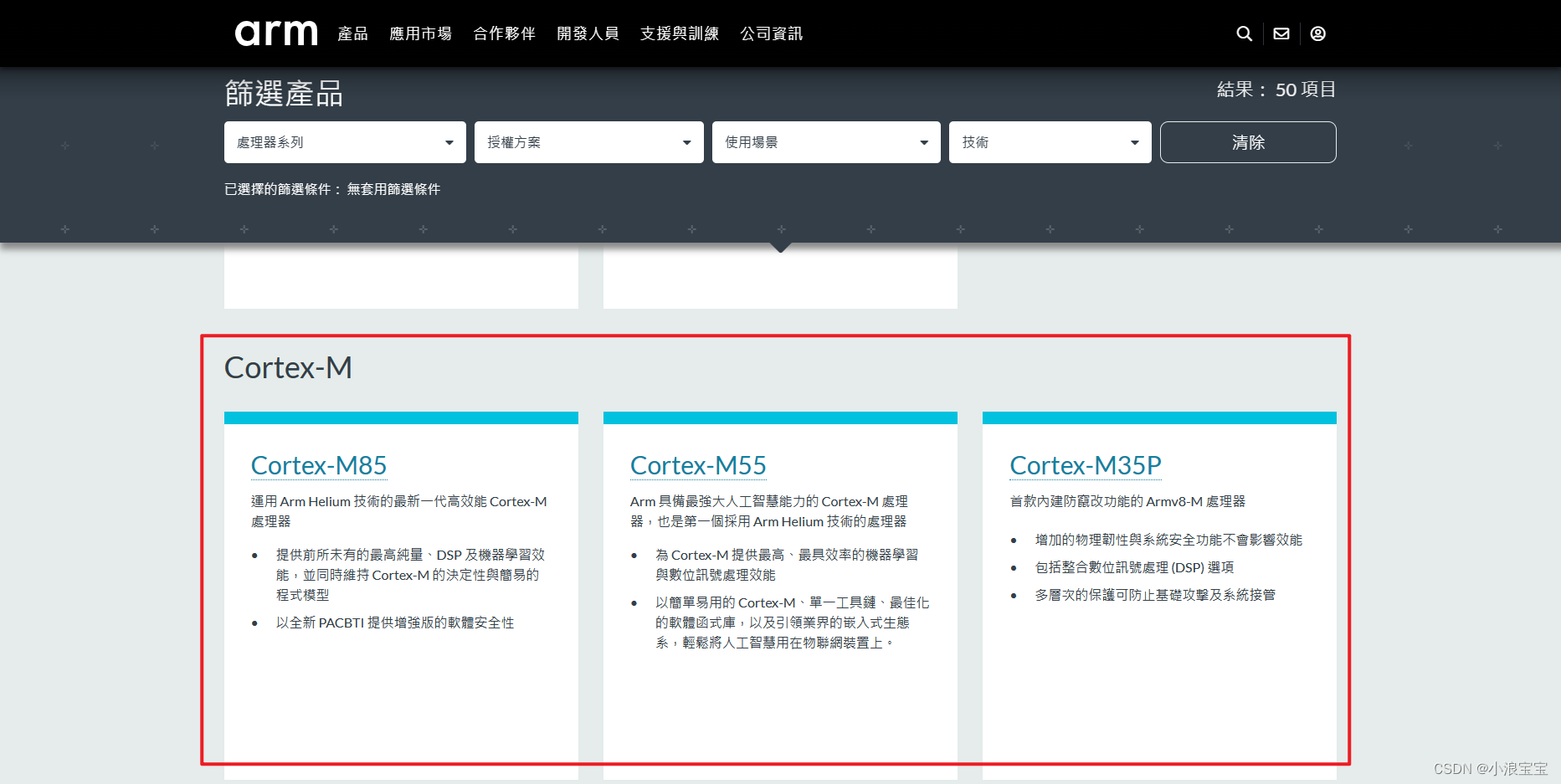The height and width of the screenshot is (784, 1561).
Task: Click the bullet 以全新 PACBTI 提供增強版的軟體安全性
Action: point(395,623)
